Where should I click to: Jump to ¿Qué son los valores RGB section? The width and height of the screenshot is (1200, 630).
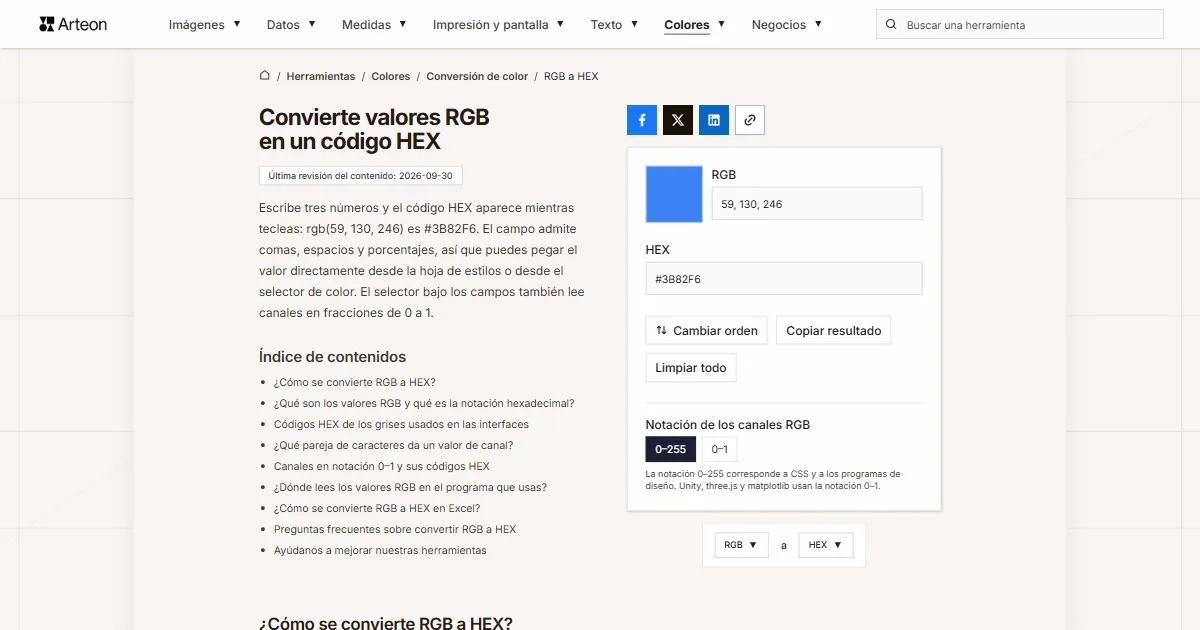[424, 403]
